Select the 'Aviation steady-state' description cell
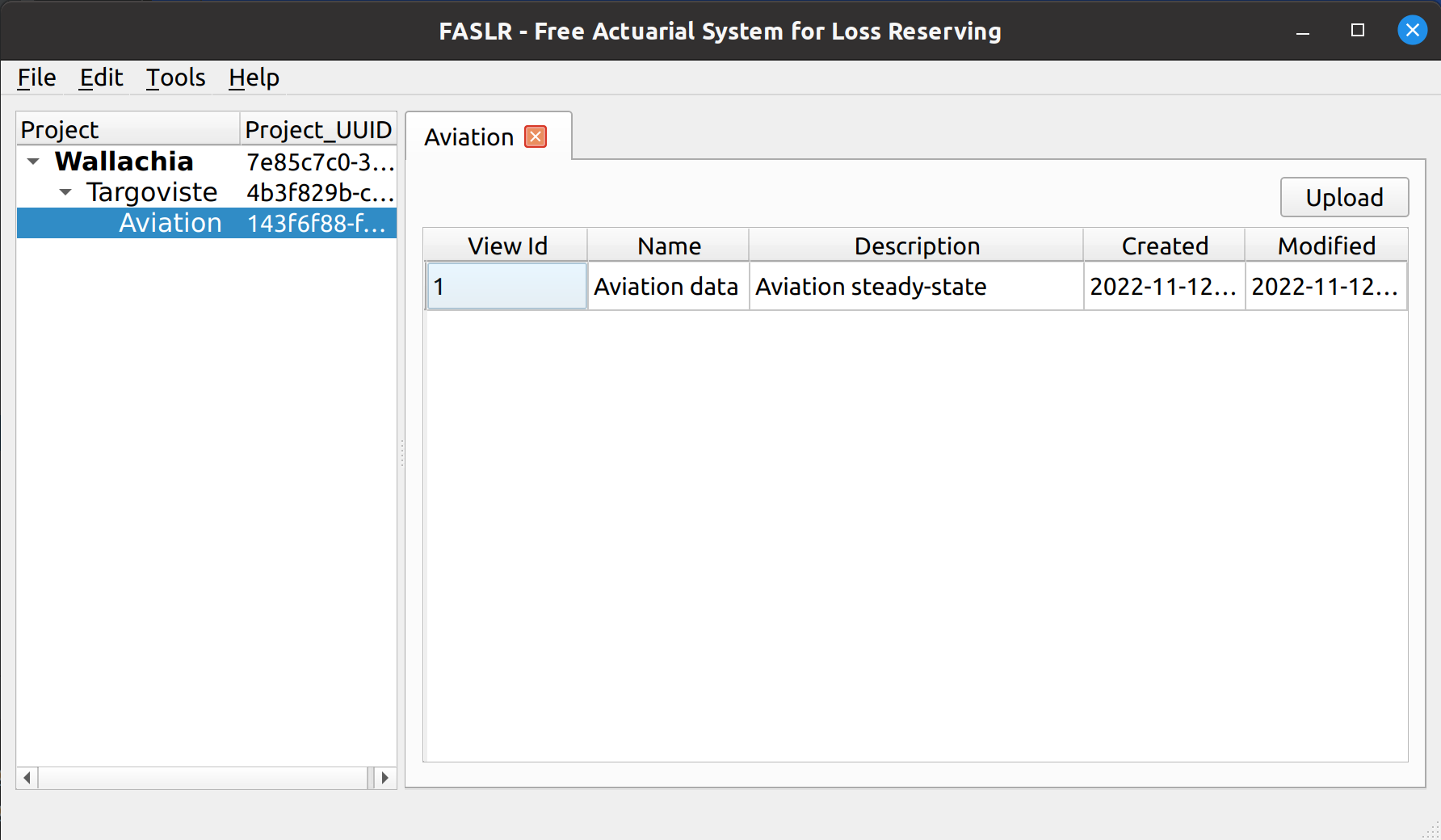Viewport: 1441px width, 840px height. (x=916, y=286)
